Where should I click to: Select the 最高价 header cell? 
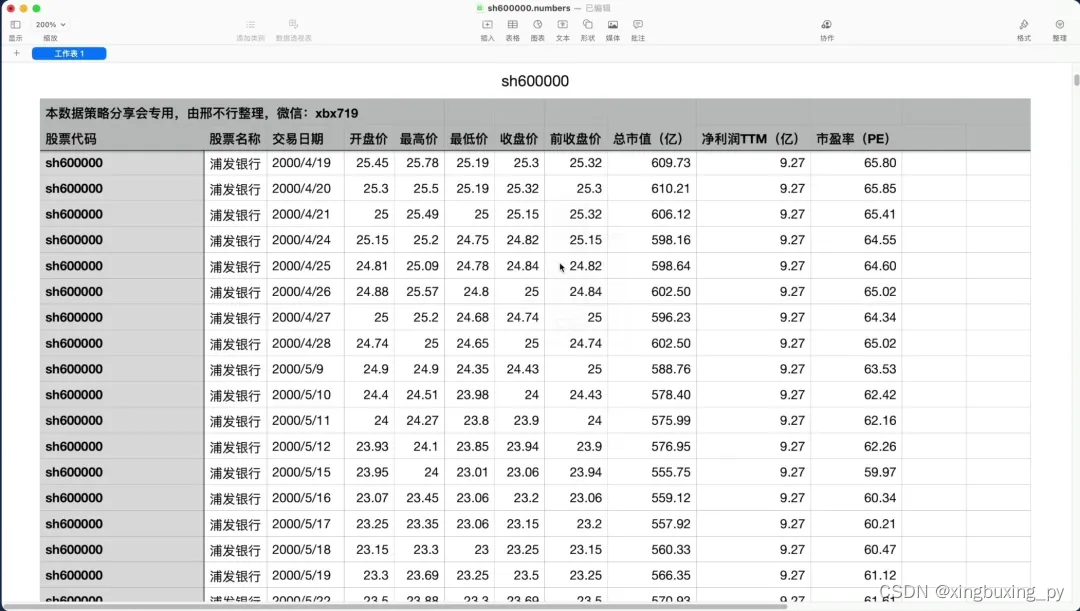[419, 138]
